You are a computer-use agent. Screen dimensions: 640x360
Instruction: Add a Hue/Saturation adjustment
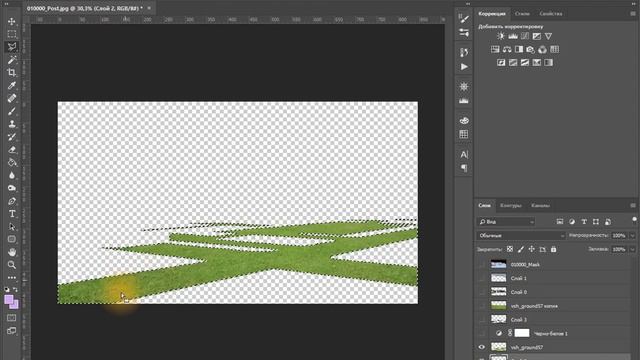coord(495,49)
